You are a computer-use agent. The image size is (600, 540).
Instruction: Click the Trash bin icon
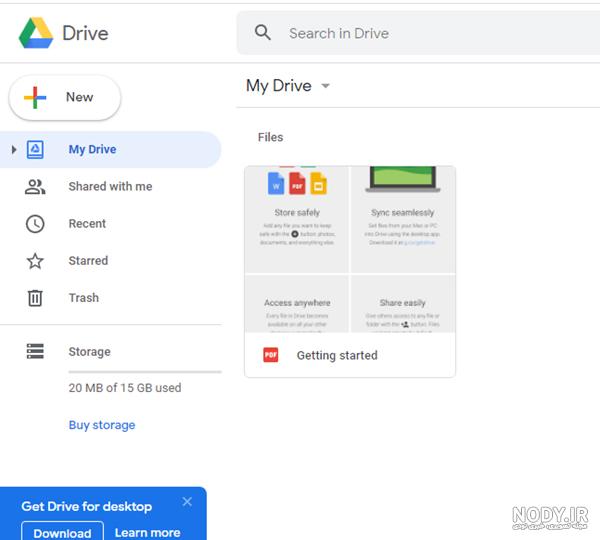click(35, 298)
